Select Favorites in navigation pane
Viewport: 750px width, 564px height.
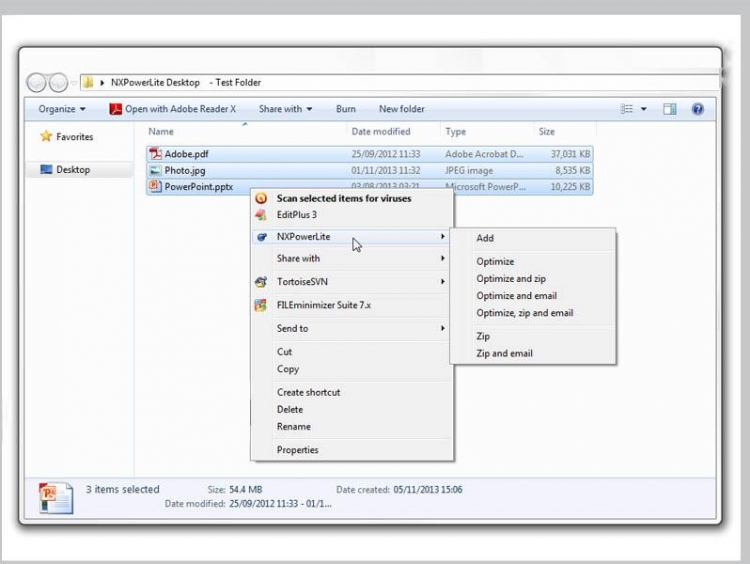(75, 137)
